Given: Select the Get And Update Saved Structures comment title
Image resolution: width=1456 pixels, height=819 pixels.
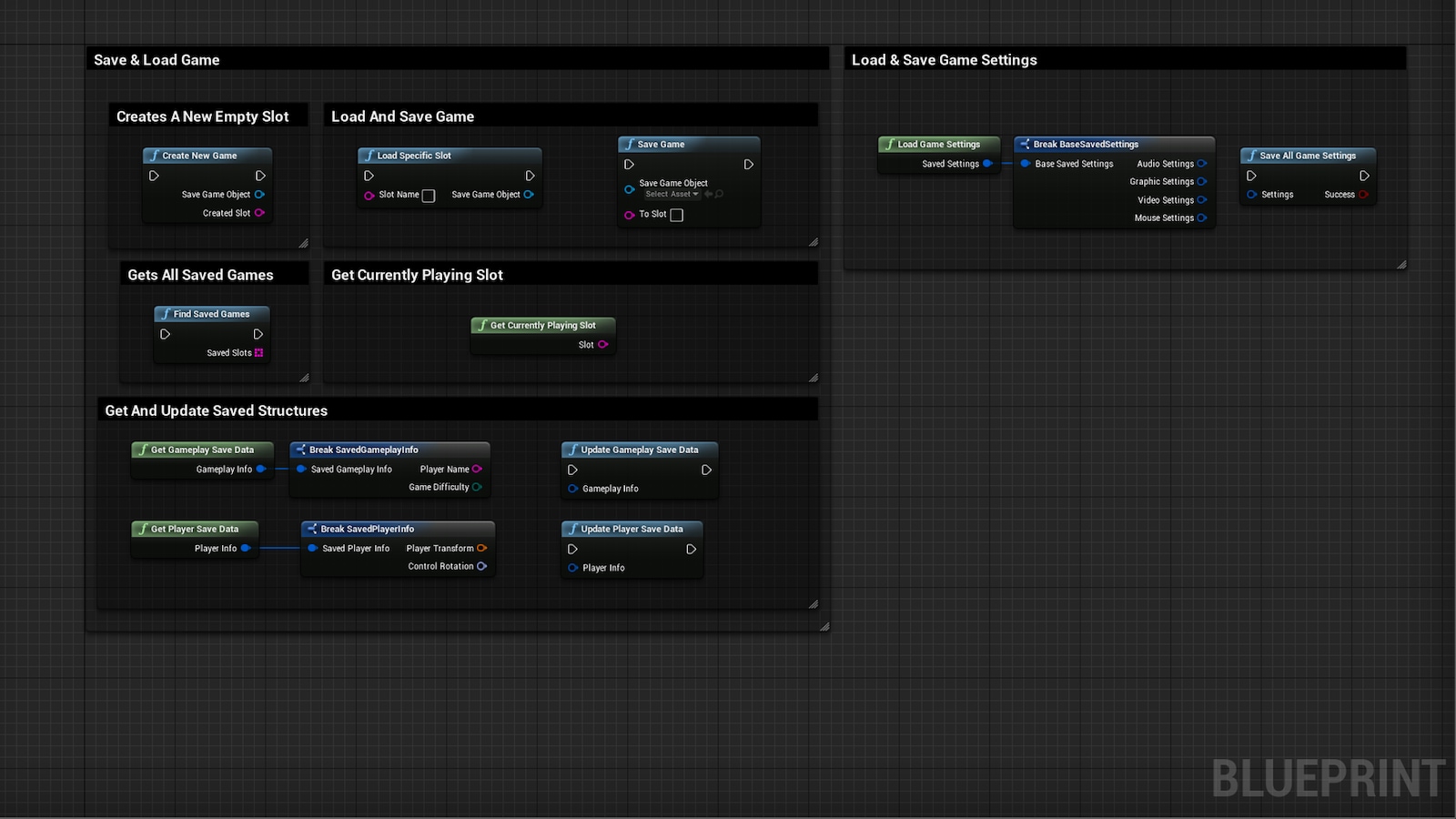Looking at the screenshot, I should (x=216, y=410).
